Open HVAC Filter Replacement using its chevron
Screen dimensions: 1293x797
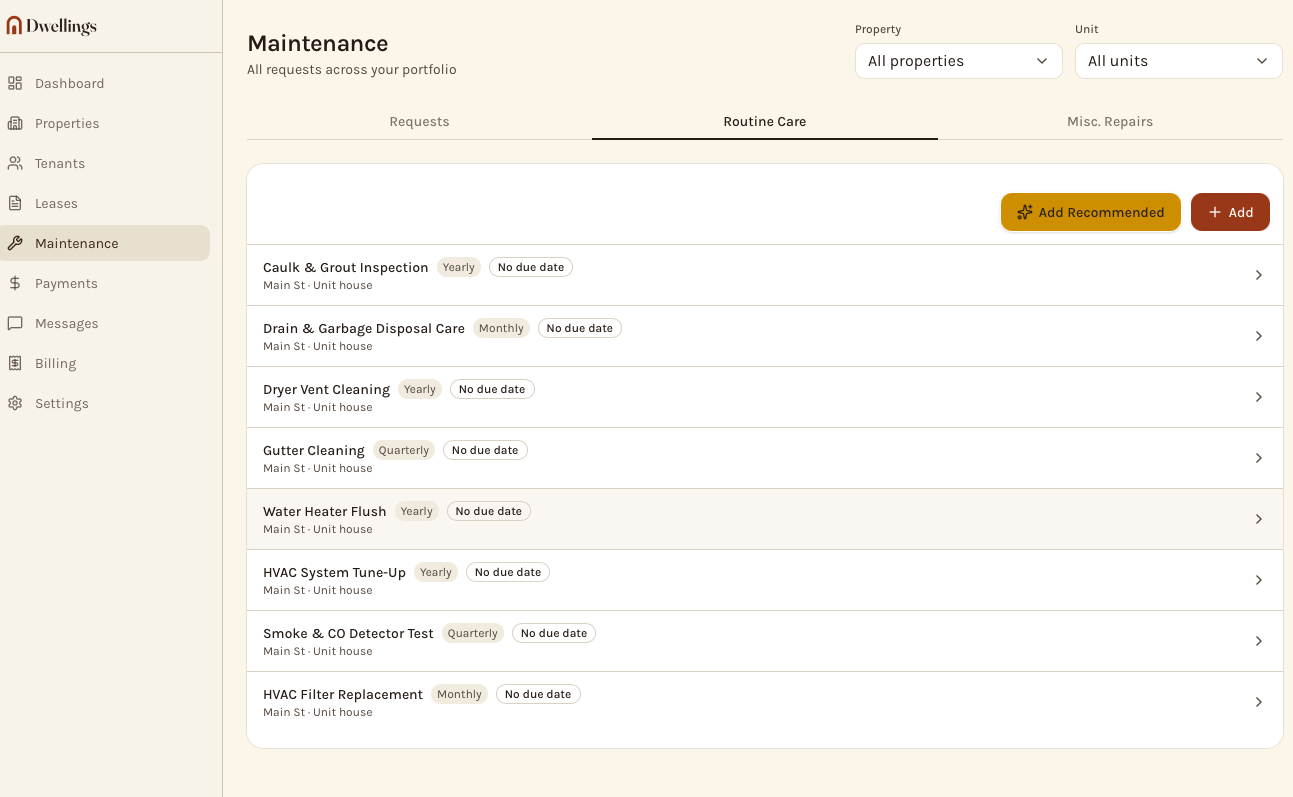pyautogui.click(x=1259, y=702)
